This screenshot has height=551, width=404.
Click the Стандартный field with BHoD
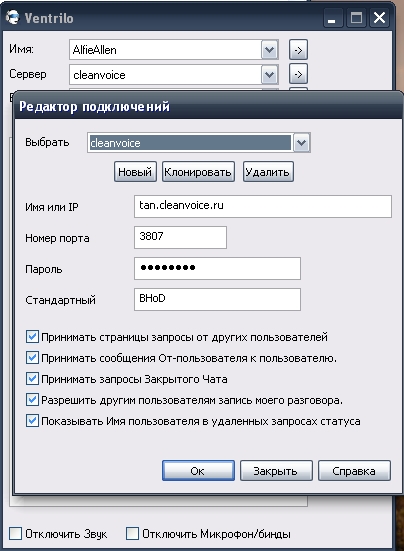217,299
